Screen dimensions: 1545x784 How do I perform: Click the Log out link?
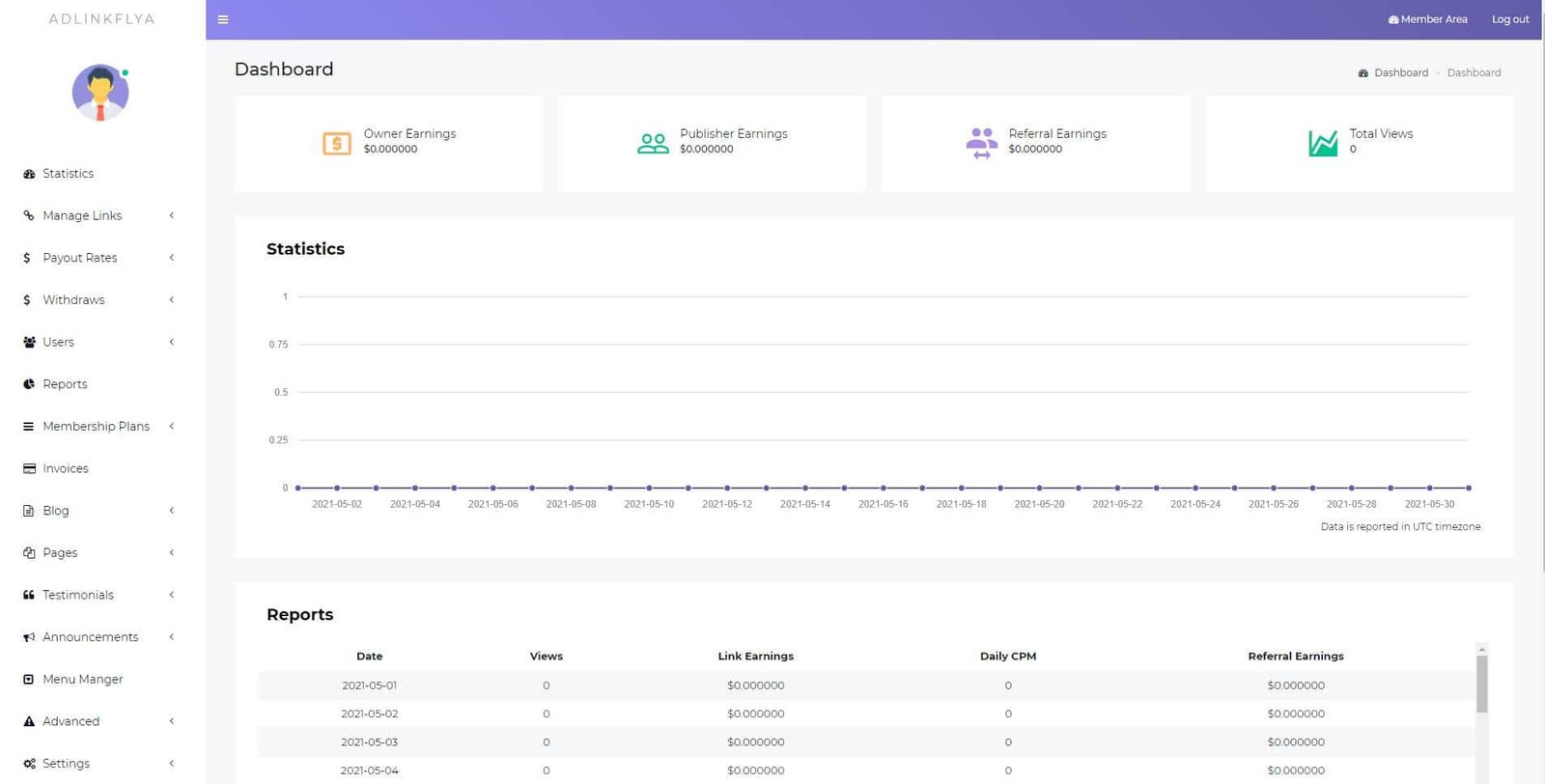coord(1510,19)
